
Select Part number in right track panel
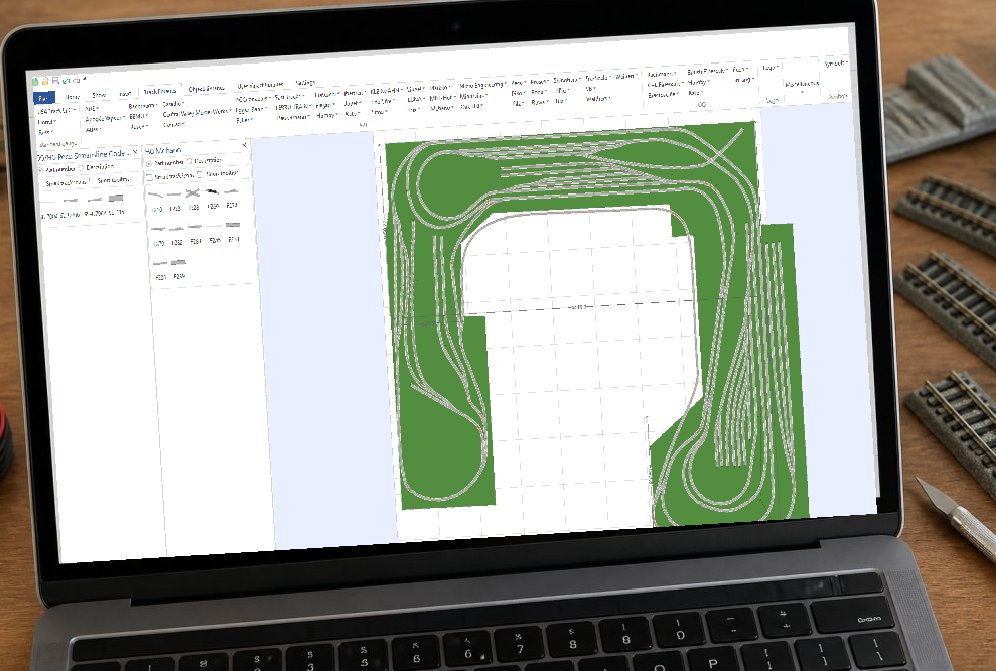pyautogui.click(x=165, y=163)
